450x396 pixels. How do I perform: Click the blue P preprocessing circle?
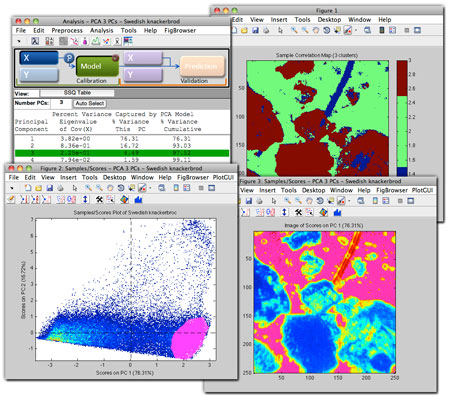point(69,58)
